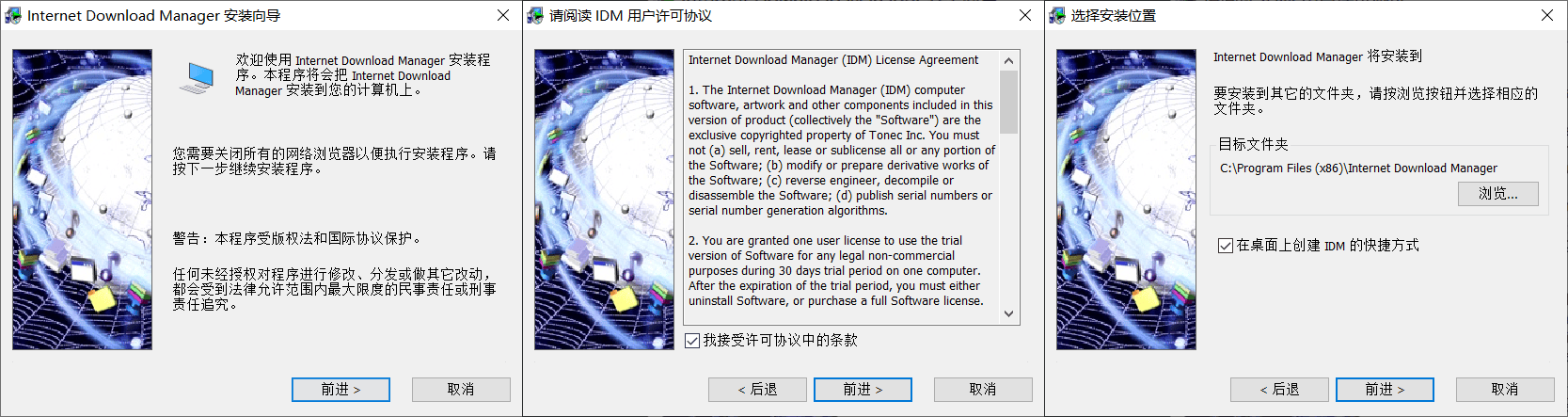Click the license scrollbar thumb
1568x417 pixels.
(1009, 102)
